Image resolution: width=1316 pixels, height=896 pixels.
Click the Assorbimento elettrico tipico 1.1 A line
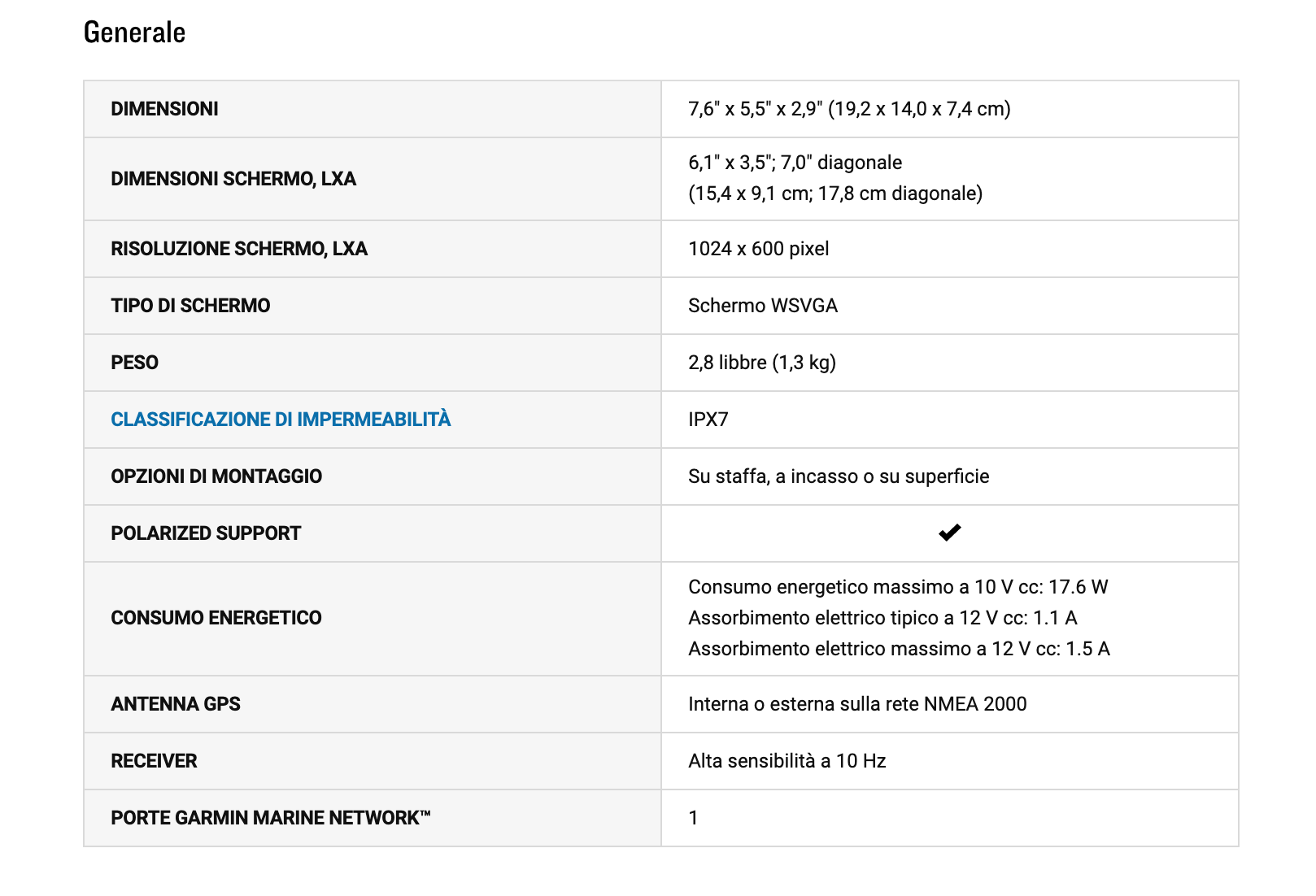point(882,618)
